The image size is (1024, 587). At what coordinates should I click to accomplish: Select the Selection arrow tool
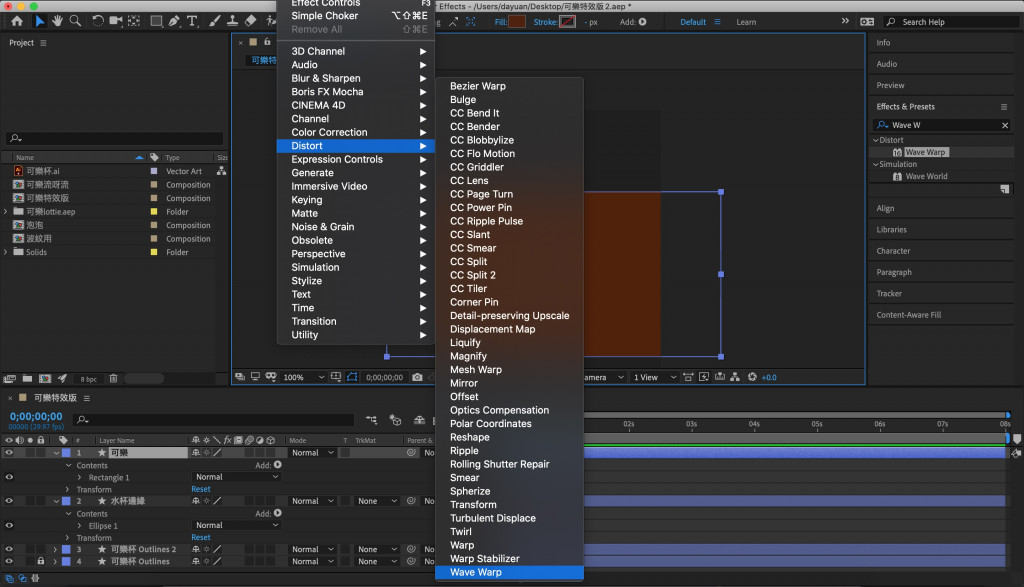(39, 21)
